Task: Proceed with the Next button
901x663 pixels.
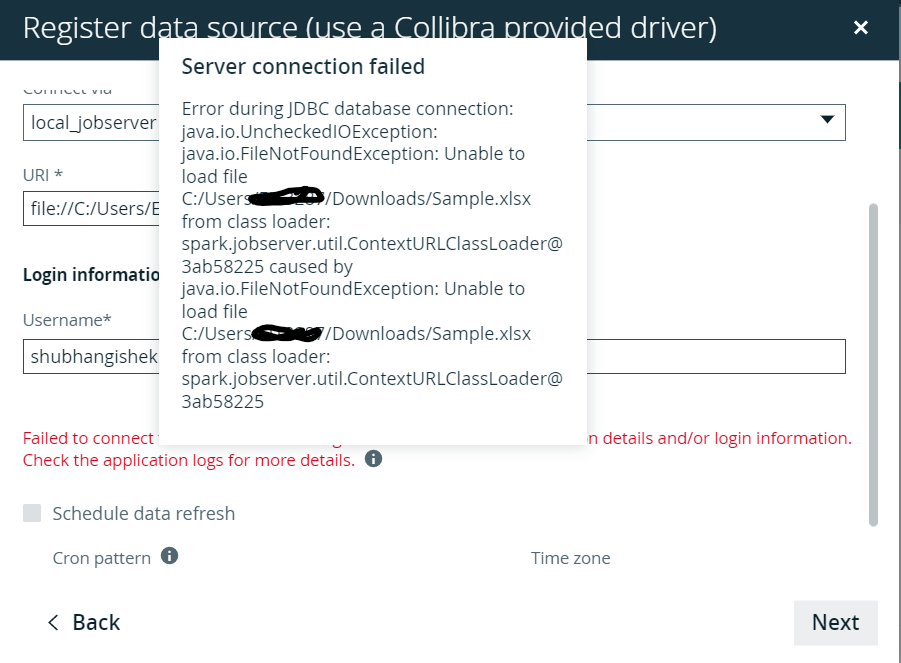Action: tap(835, 623)
